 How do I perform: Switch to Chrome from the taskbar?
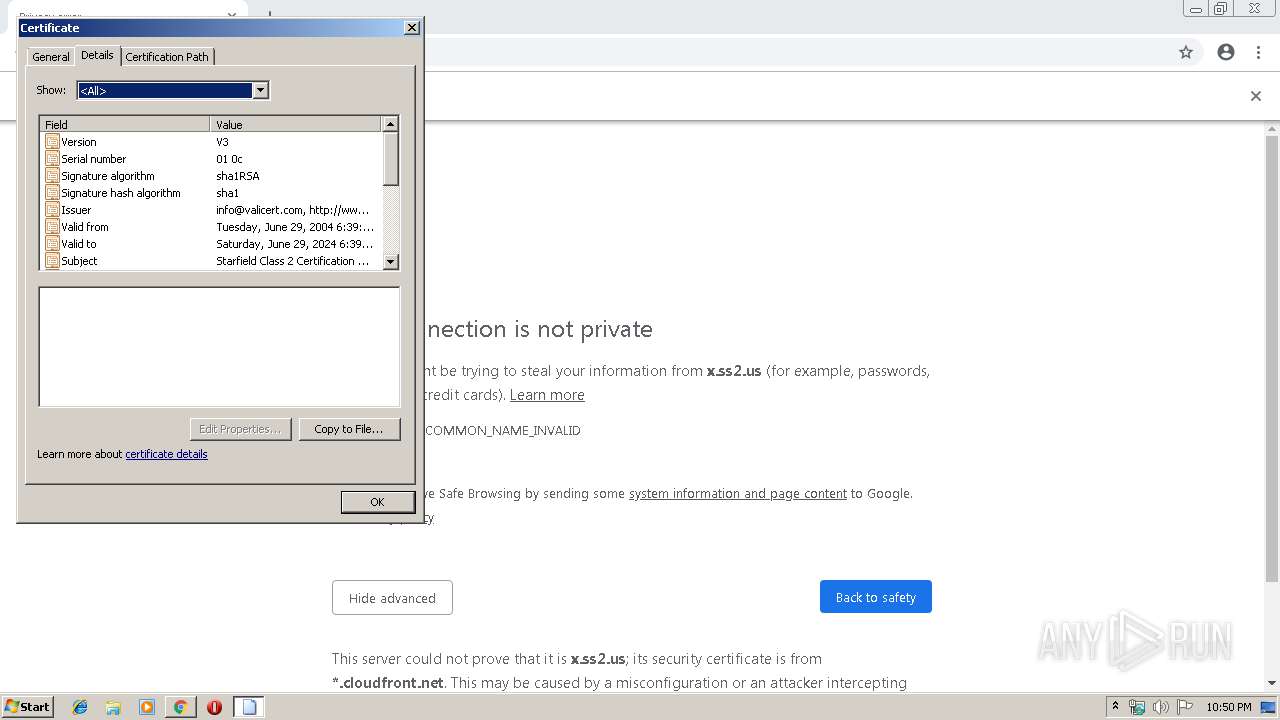tap(180, 707)
